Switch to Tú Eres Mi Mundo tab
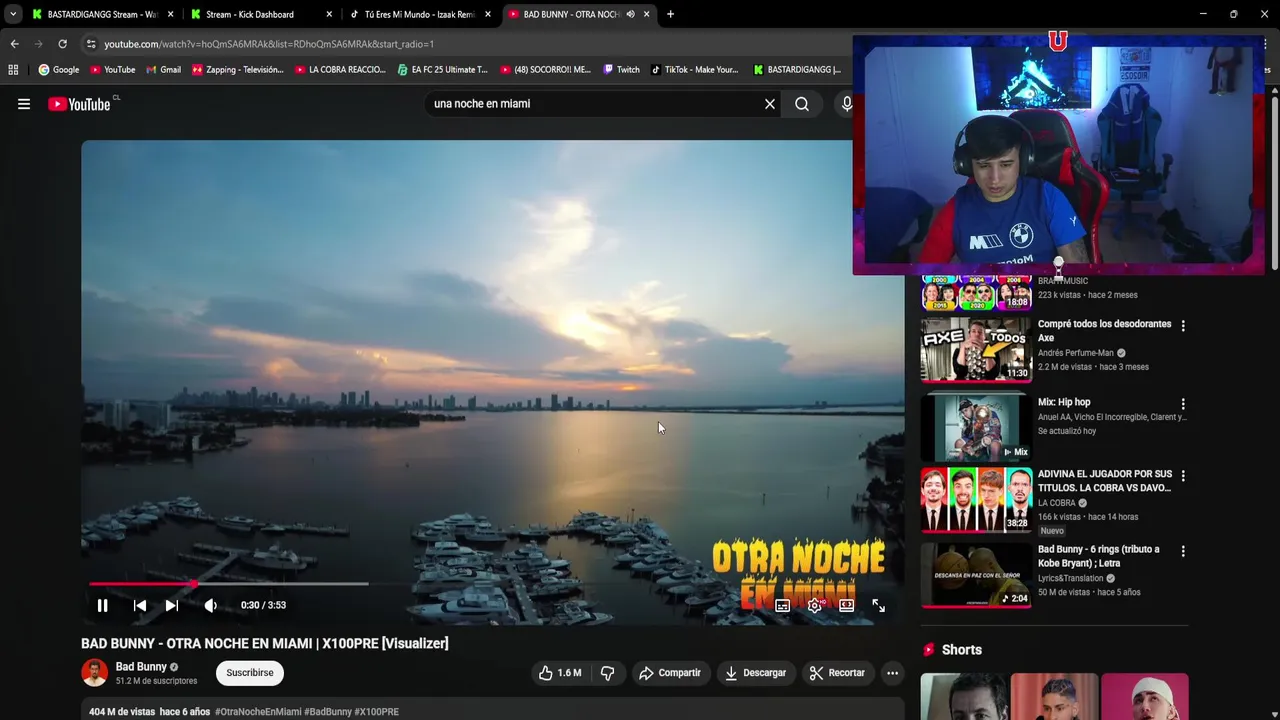 coord(418,14)
